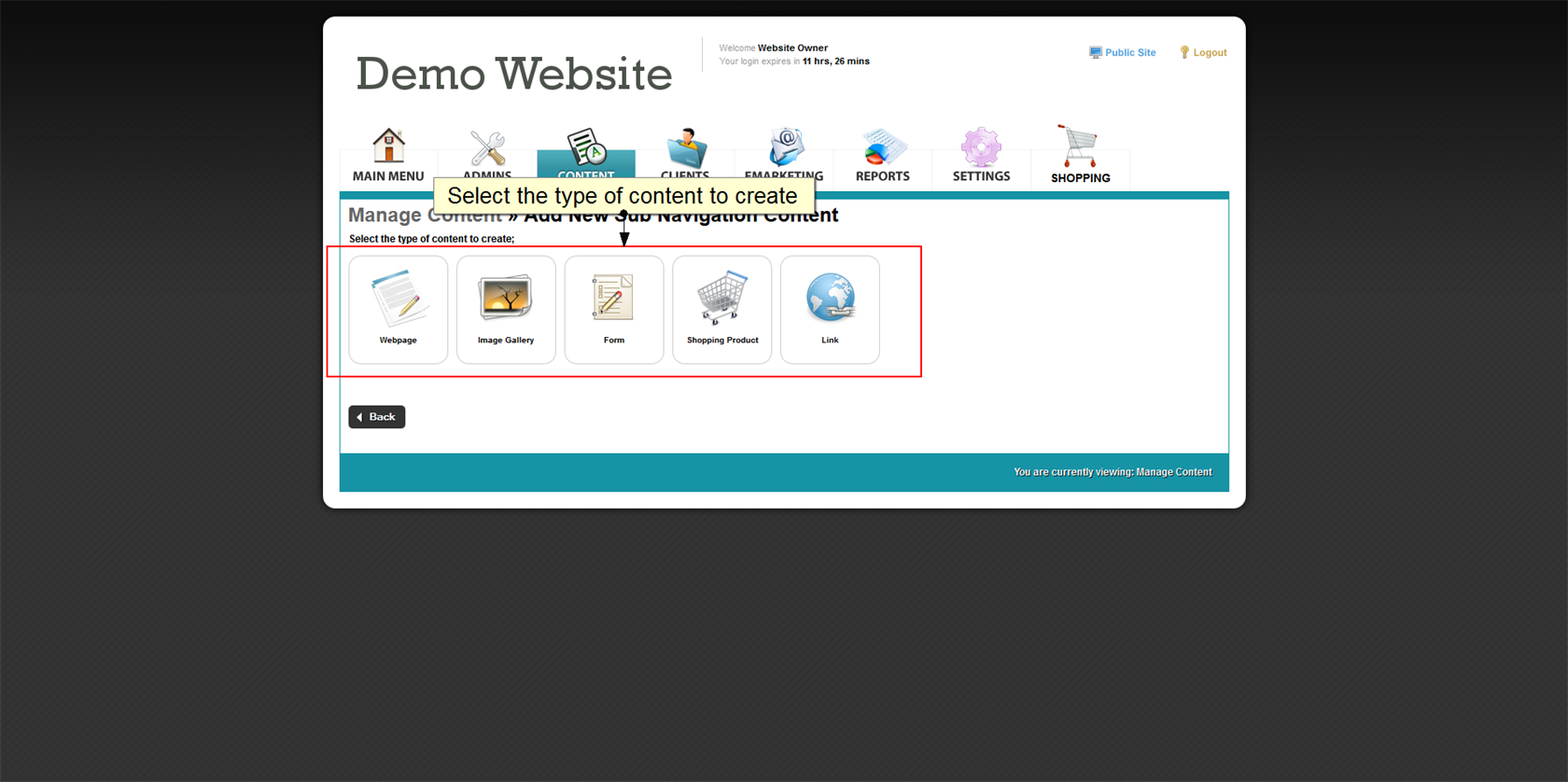The width and height of the screenshot is (1568, 782).
Task: Click the Reports menu label
Action: [x=883, y=176]
